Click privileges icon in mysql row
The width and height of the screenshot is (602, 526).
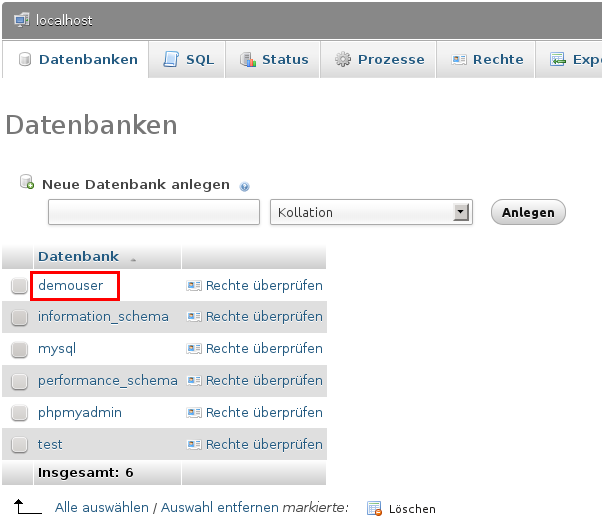pos(194,349)
